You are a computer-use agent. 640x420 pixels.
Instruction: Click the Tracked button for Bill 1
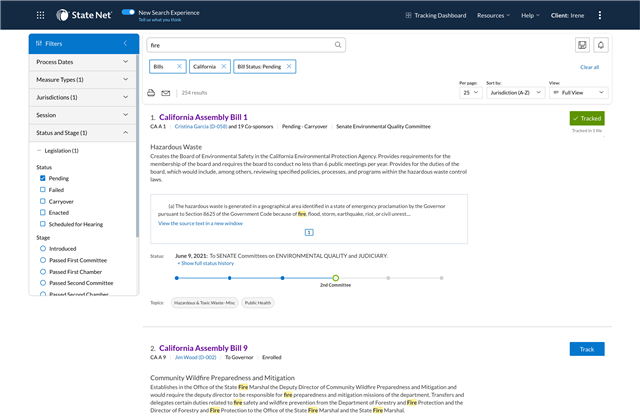pos(587,118)
